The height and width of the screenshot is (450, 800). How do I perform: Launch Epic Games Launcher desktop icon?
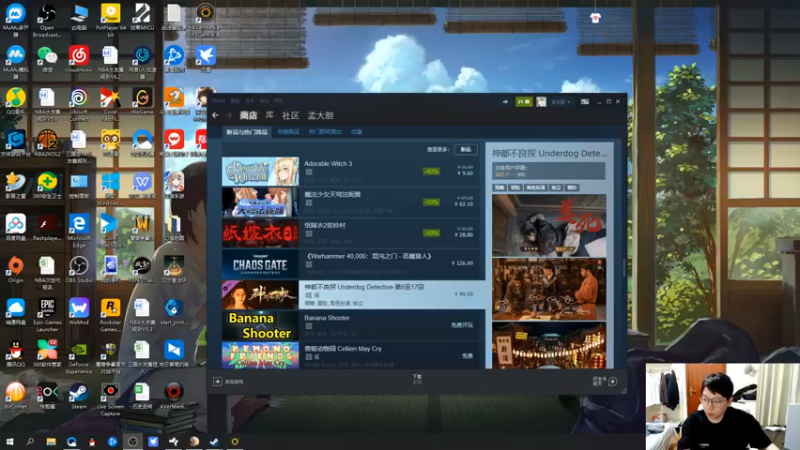(47, 315)
